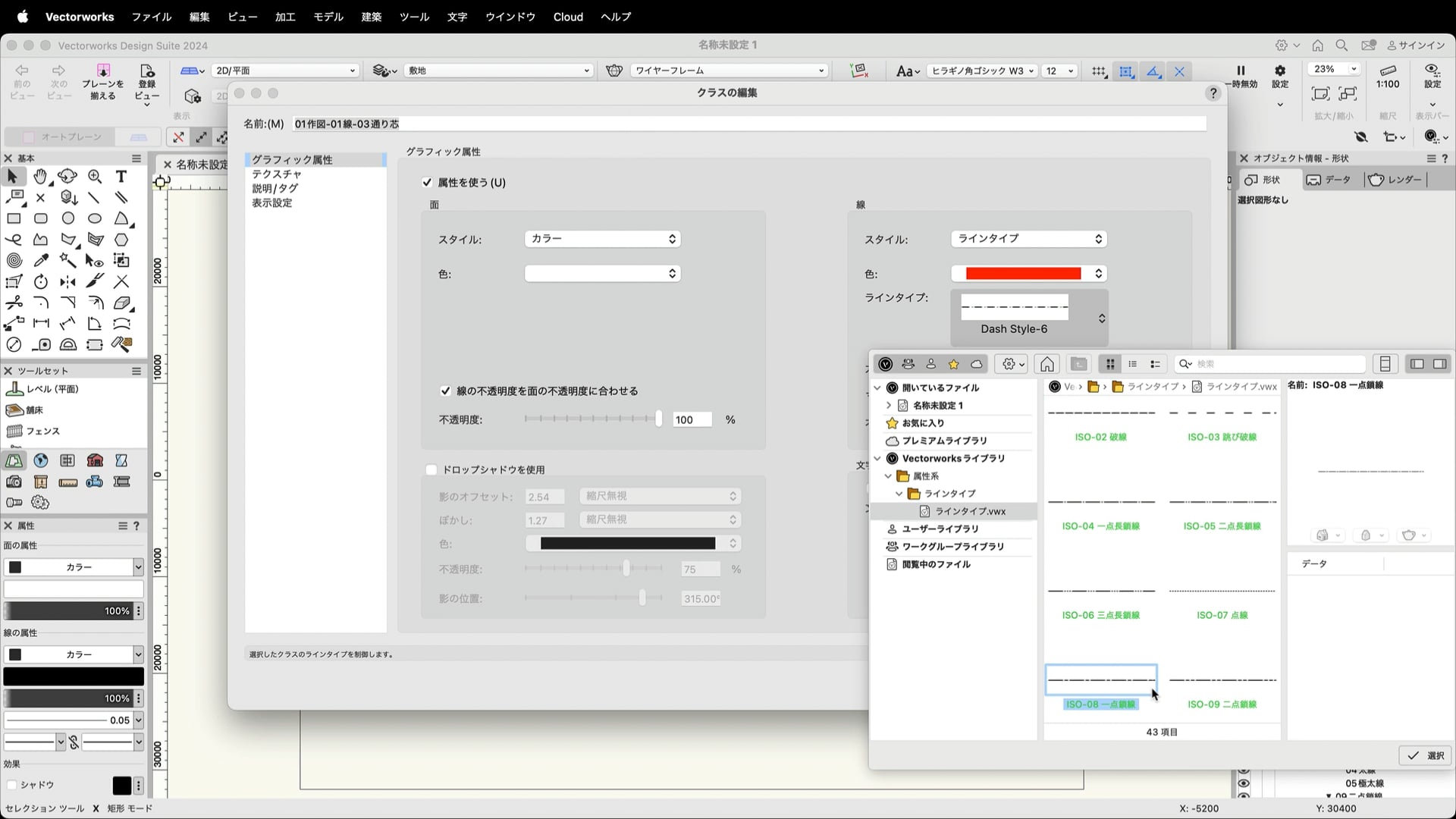The width and height of the screenshot is (1456, 819).
Task: Select the Text tool
Action: coord(121,177)
